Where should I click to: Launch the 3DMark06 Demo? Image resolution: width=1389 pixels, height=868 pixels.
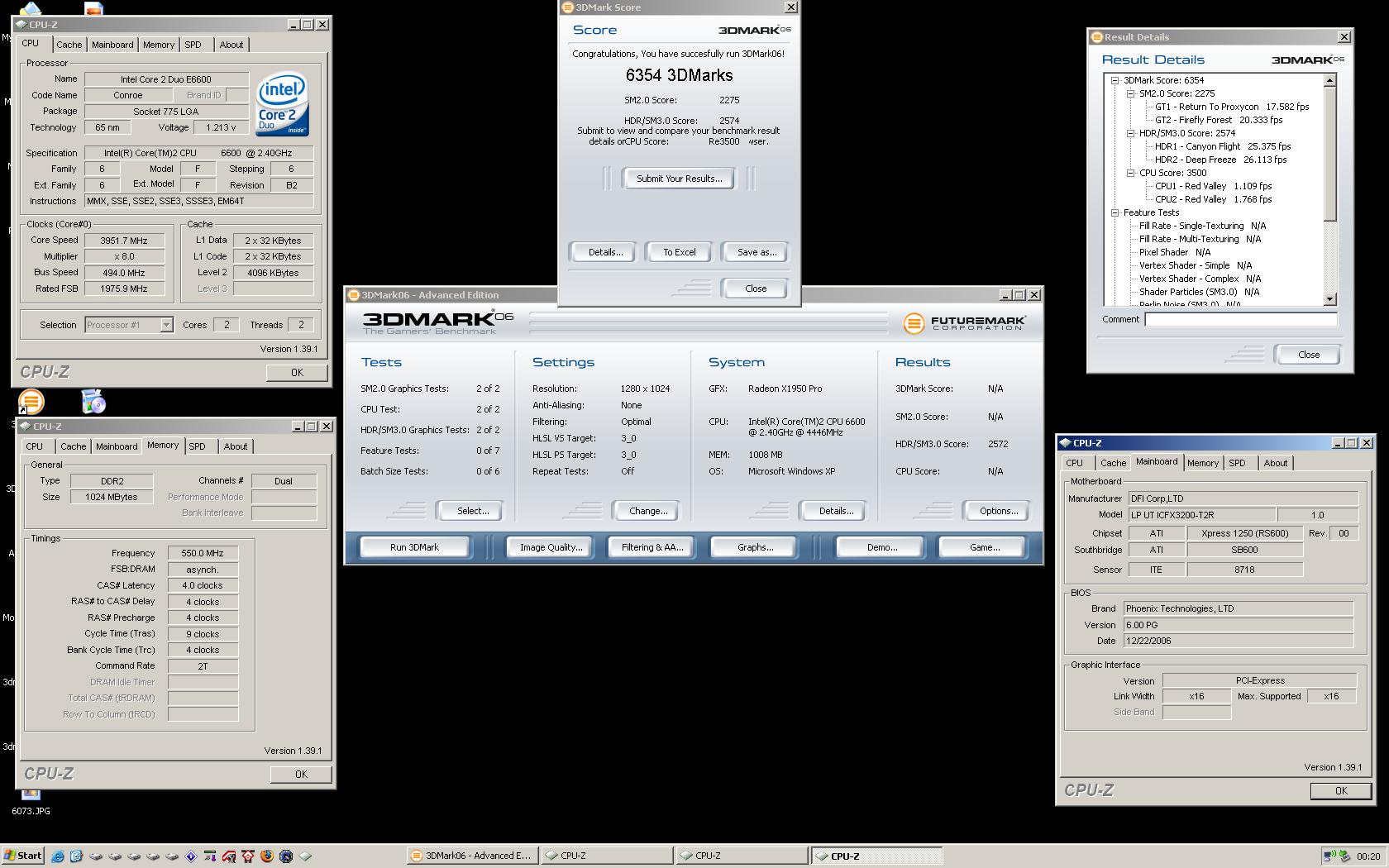[x=881, y=547]
